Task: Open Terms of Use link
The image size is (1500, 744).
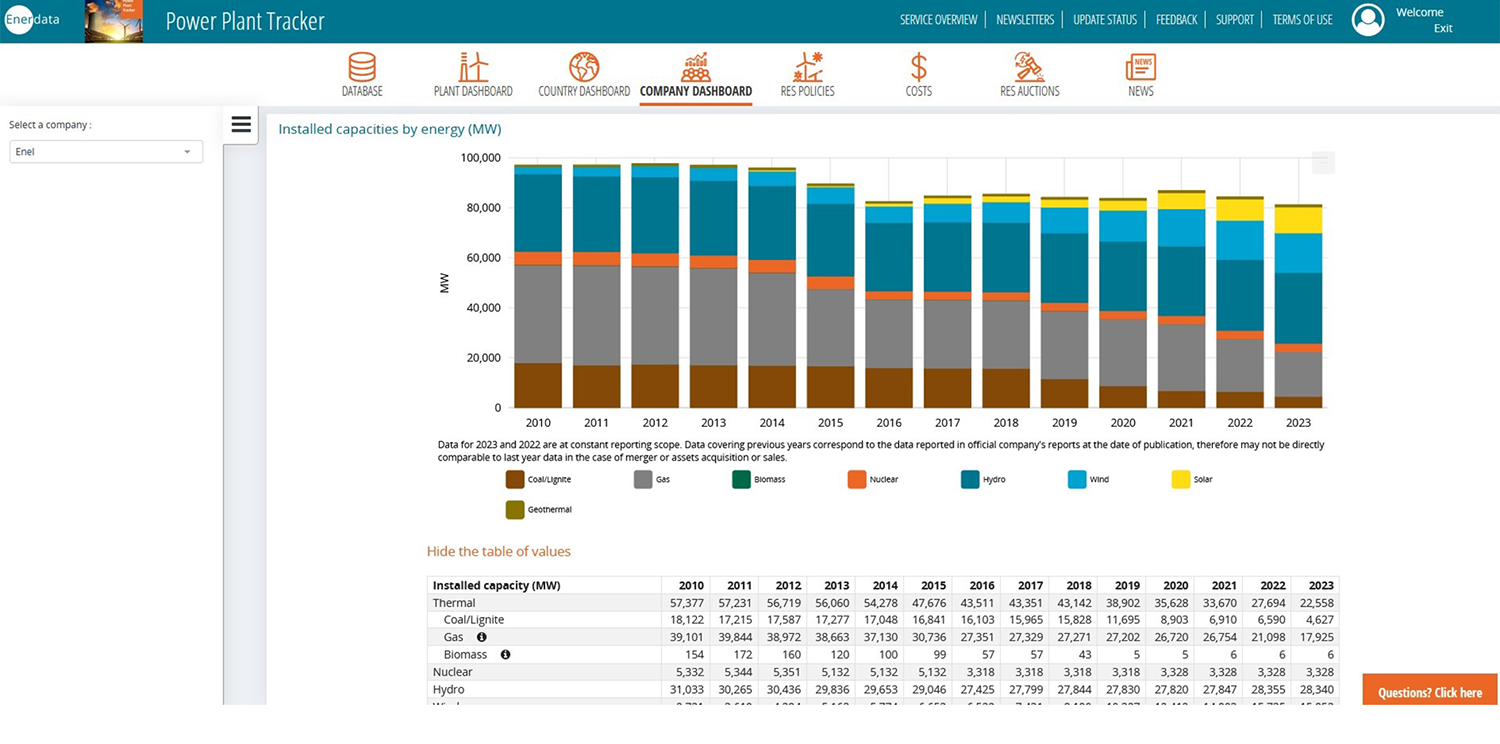Action: [1302, 20]
